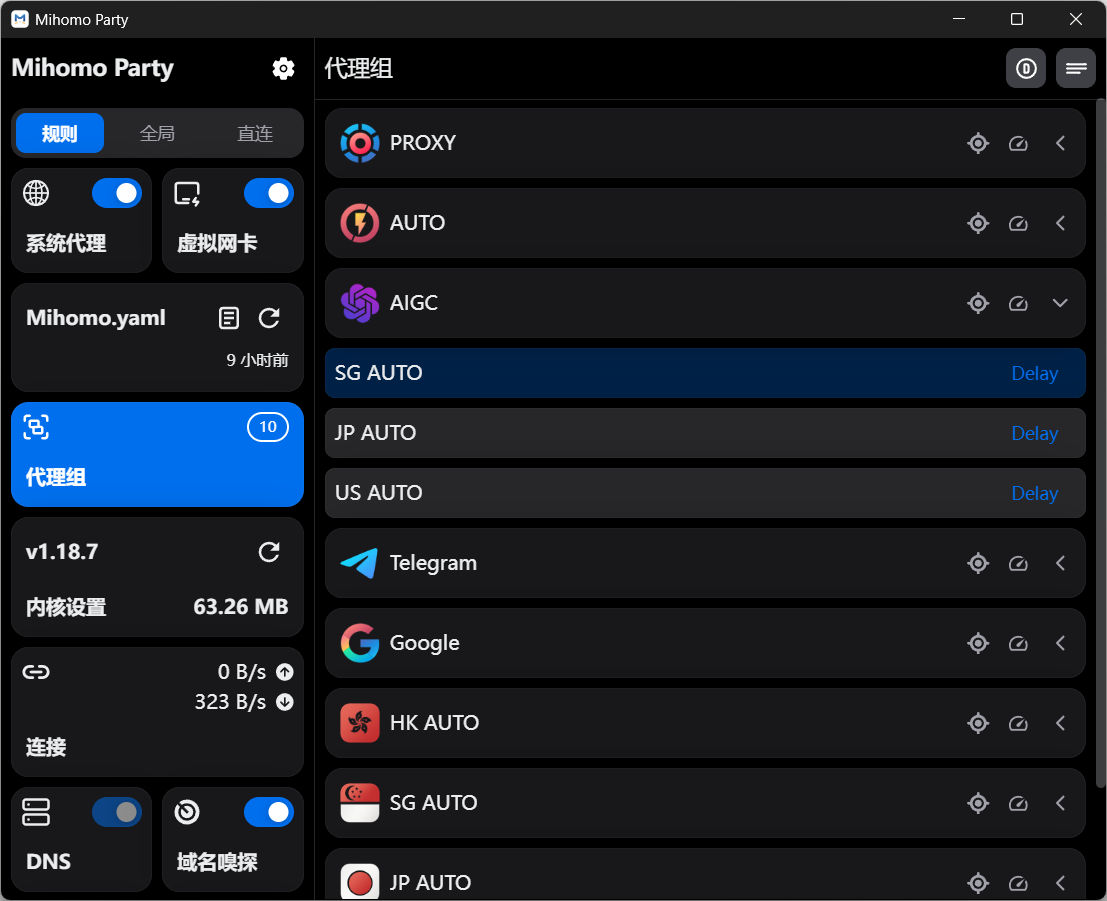Screen dimensions: 1107x901
Task: Select the 直连 direct mode tab
Action: [x=255, y=133]
